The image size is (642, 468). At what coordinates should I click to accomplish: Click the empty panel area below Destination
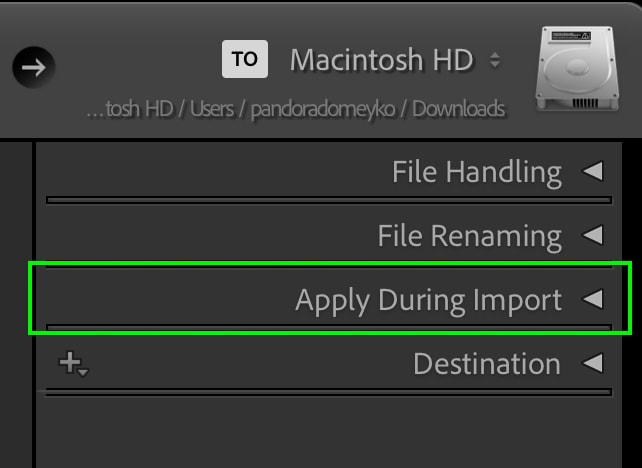point(329,432)
